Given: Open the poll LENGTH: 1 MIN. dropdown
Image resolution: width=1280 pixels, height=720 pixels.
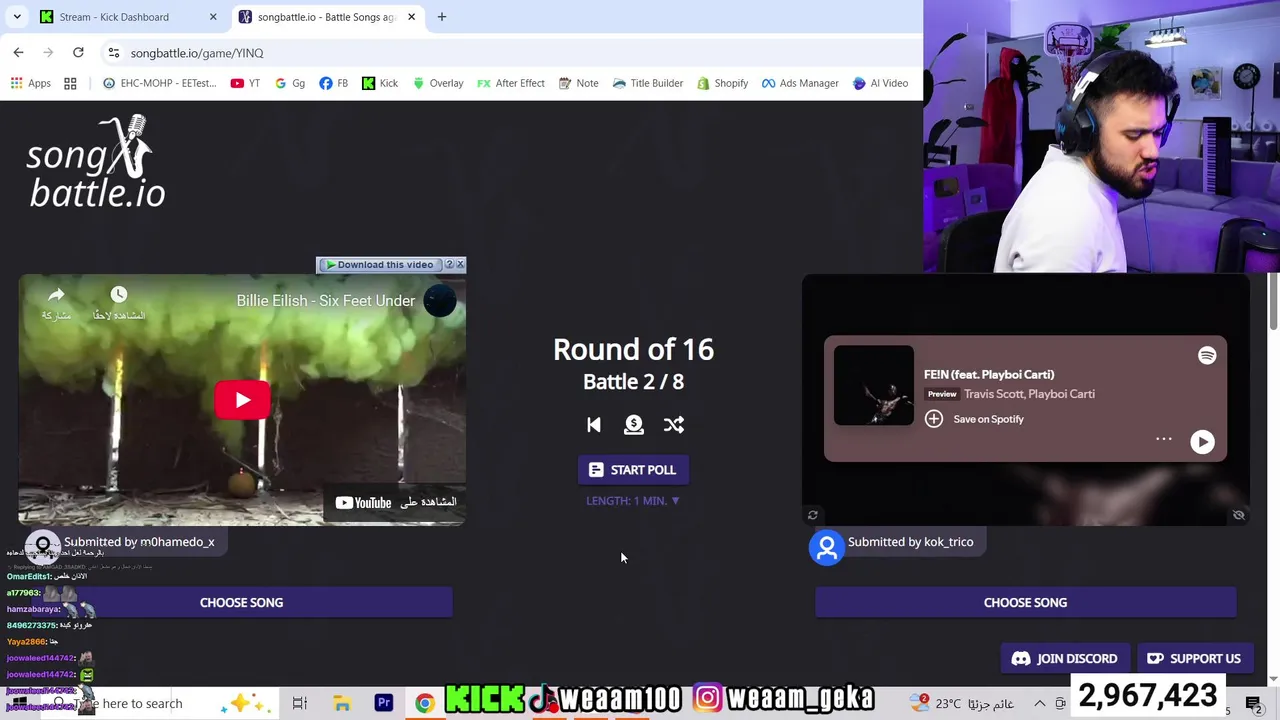Looking at the screenshot, I should click(x=633, y=501).
